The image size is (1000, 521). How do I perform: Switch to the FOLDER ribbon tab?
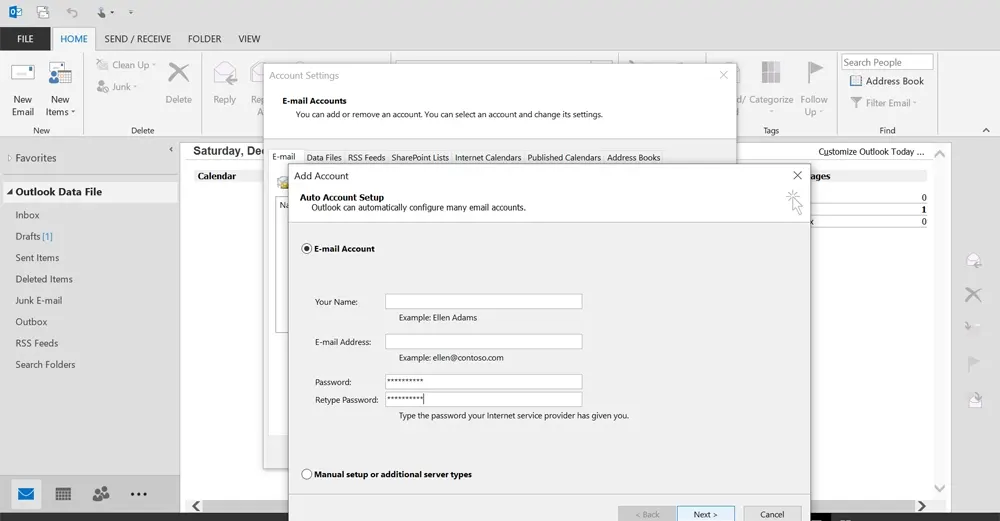[205, 39]
